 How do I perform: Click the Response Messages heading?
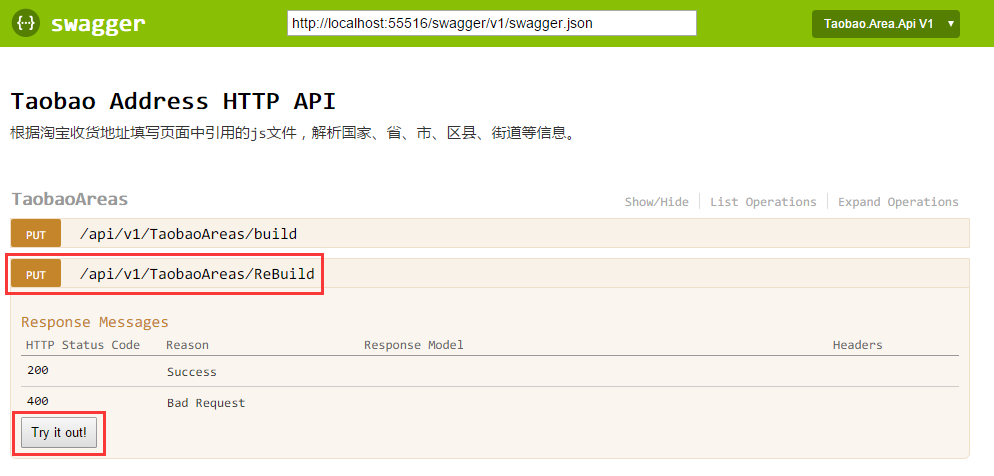[95, 322]
